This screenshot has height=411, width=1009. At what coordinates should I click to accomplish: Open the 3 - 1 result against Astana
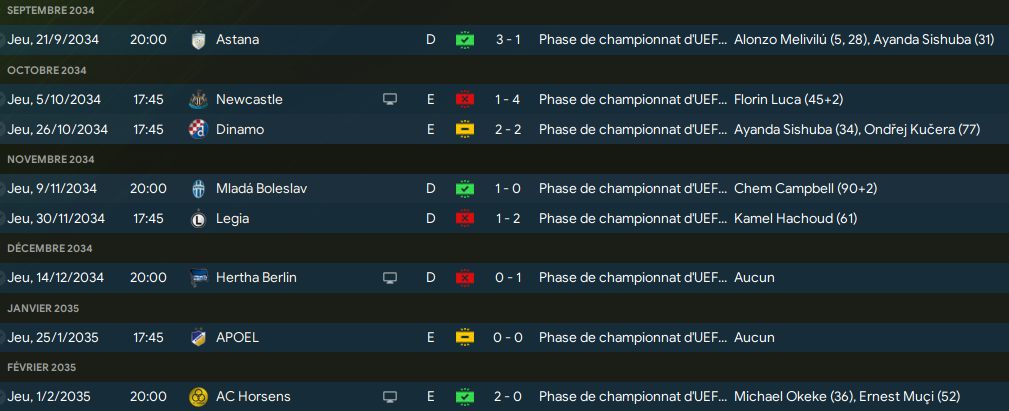point(508,40)
